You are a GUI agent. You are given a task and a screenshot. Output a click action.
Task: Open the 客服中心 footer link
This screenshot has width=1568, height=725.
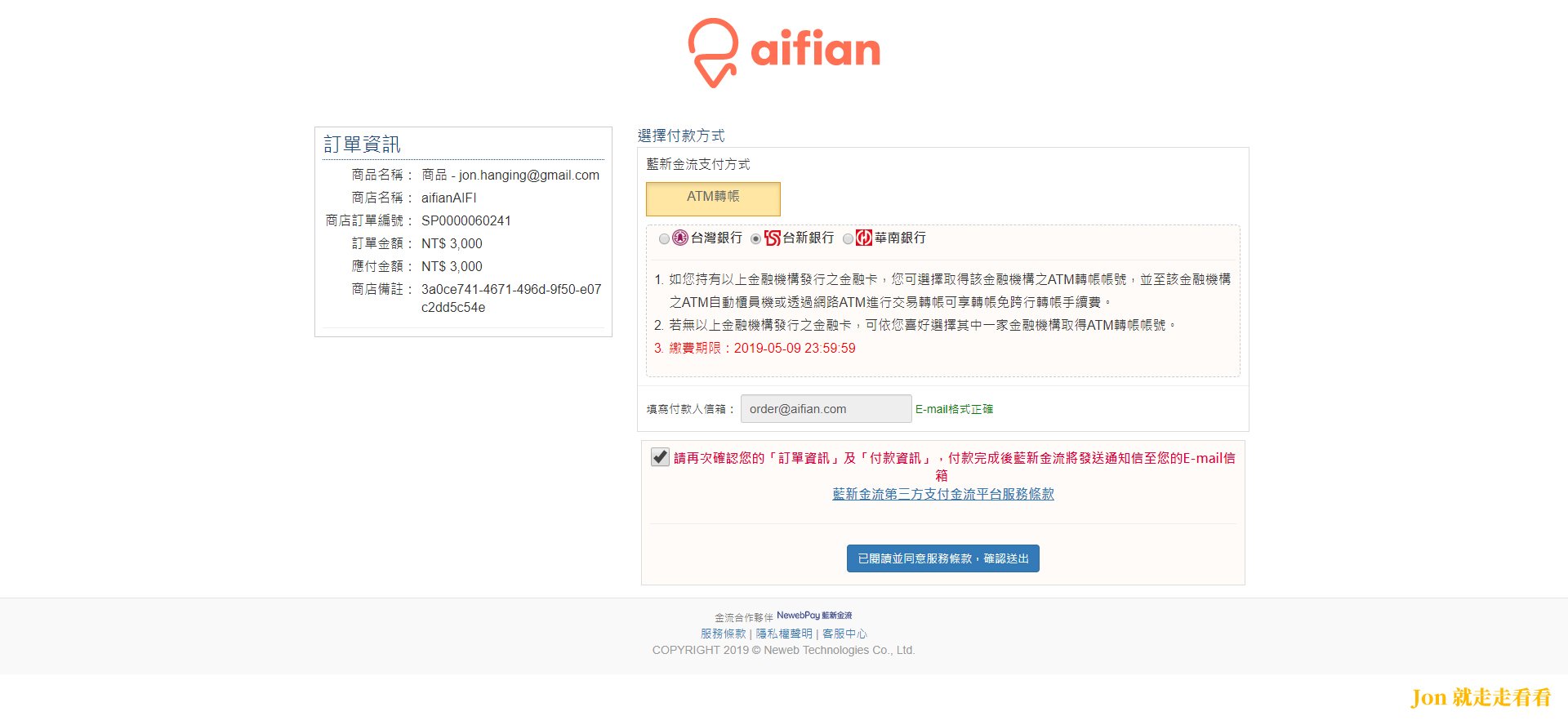coord(844,634)
